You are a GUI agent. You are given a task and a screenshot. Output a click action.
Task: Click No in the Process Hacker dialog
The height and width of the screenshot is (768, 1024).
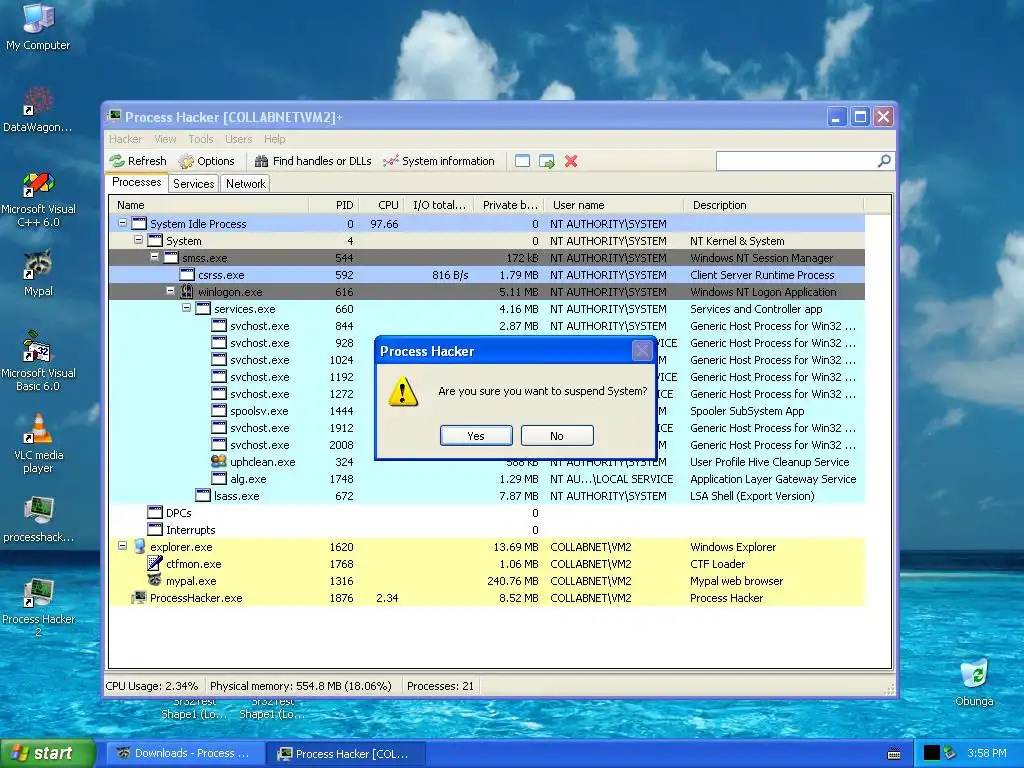557,436
